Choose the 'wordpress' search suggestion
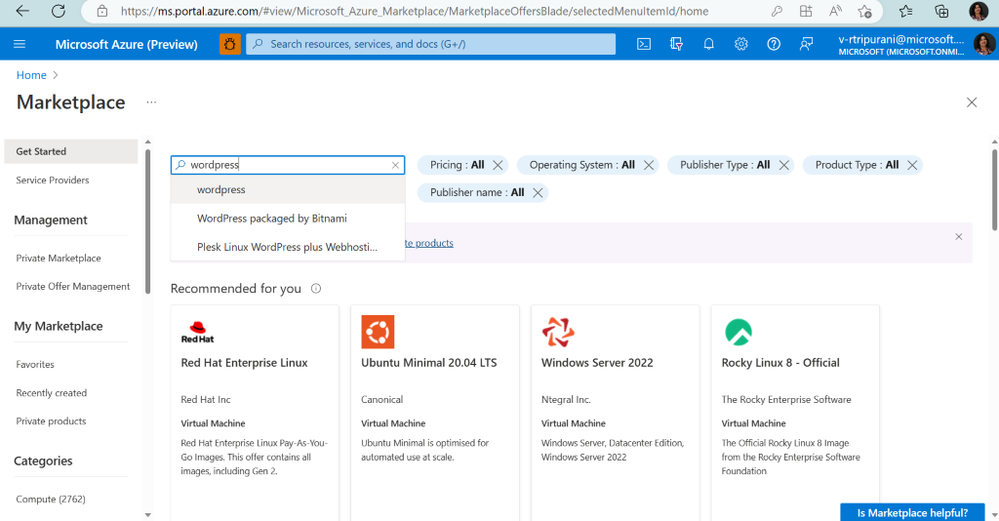The width and height of the screenshot is (999, 521). [x=287, y=190]
